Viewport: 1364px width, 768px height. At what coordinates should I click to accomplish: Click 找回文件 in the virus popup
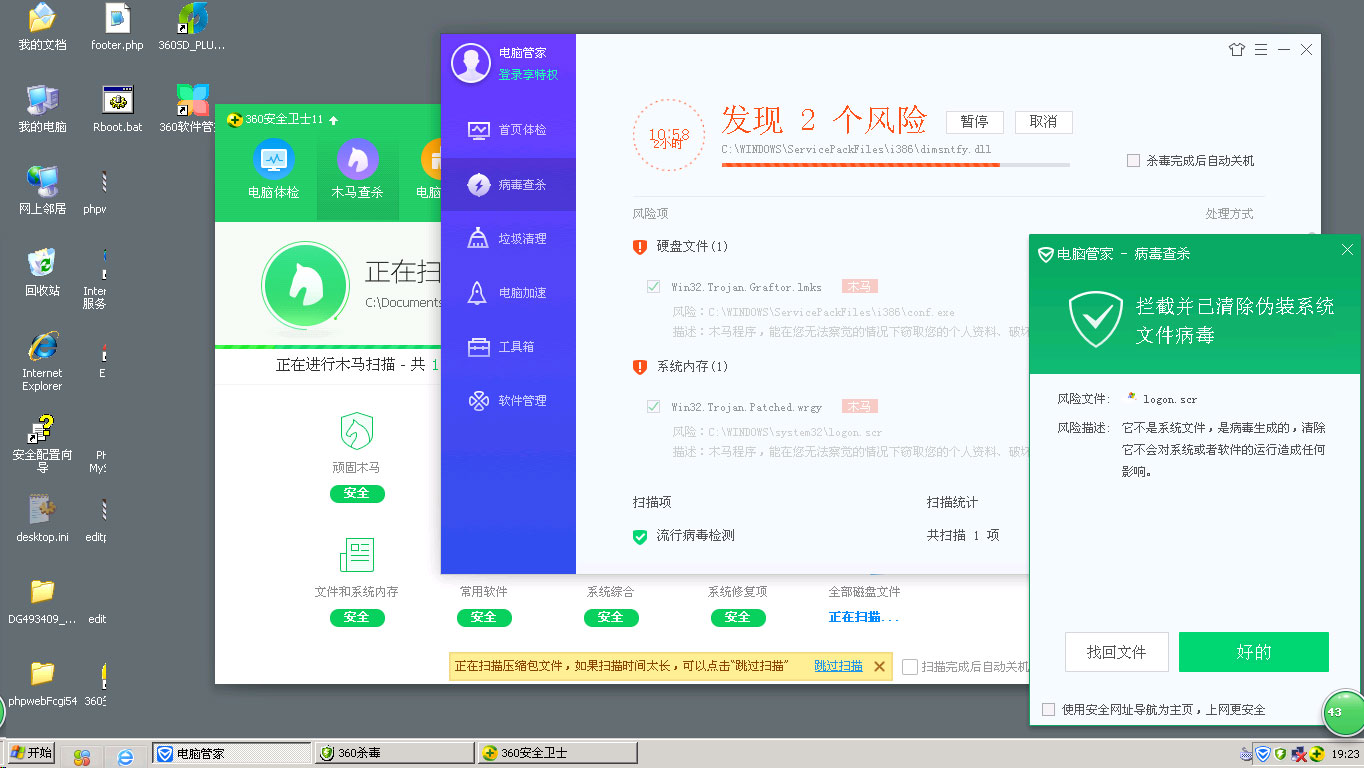[1117, 652]
